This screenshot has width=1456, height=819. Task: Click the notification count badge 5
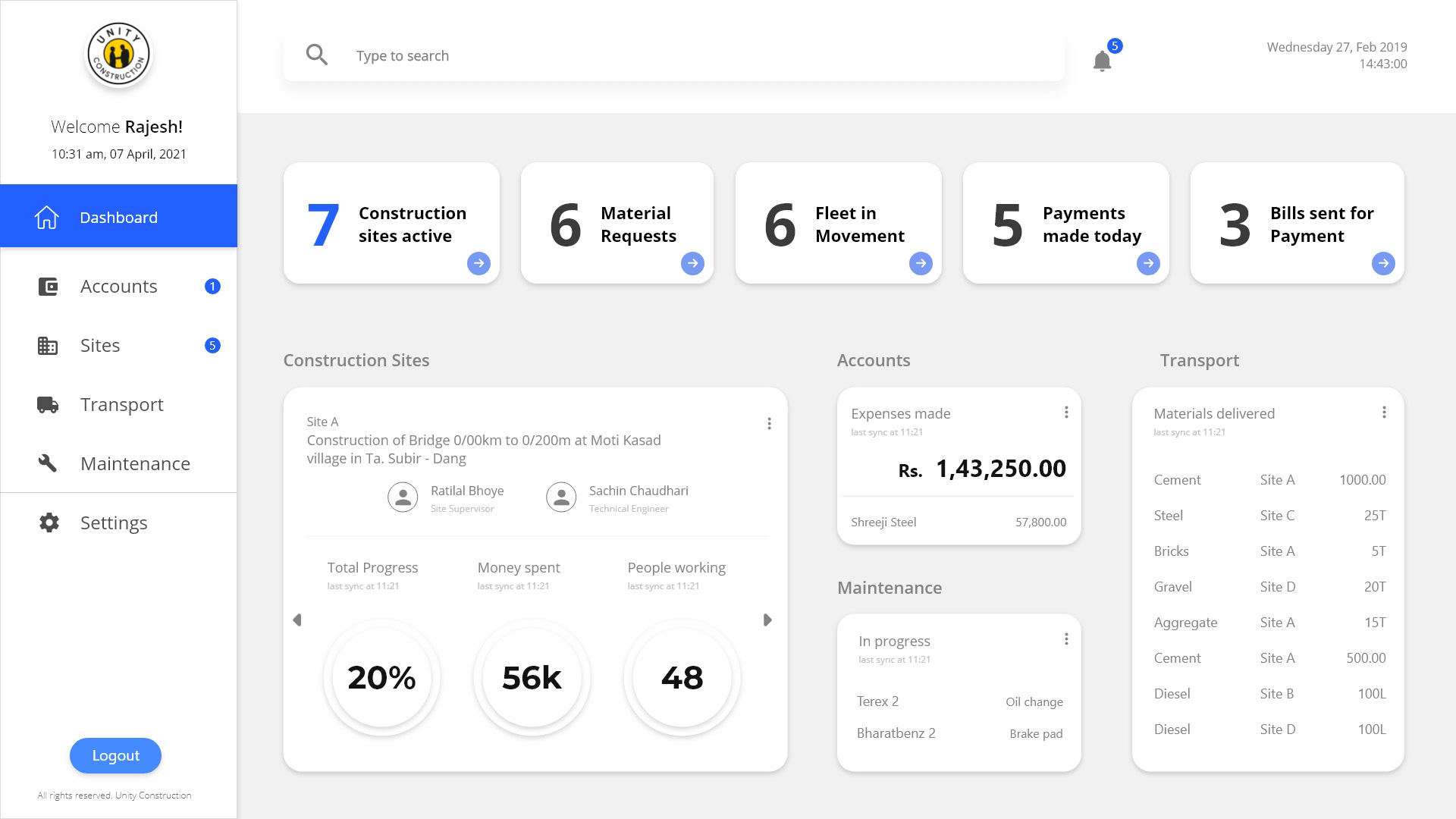[1115, 45]
